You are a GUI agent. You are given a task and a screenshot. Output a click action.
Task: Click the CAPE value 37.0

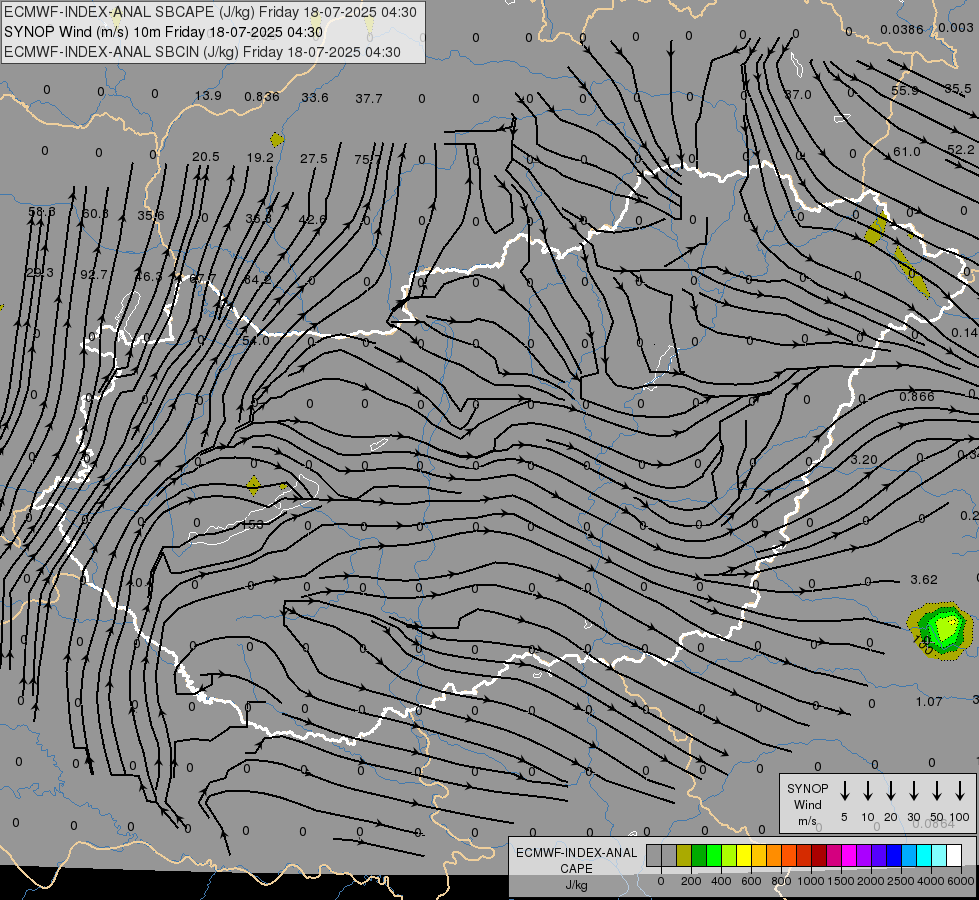tap(798, 94)
